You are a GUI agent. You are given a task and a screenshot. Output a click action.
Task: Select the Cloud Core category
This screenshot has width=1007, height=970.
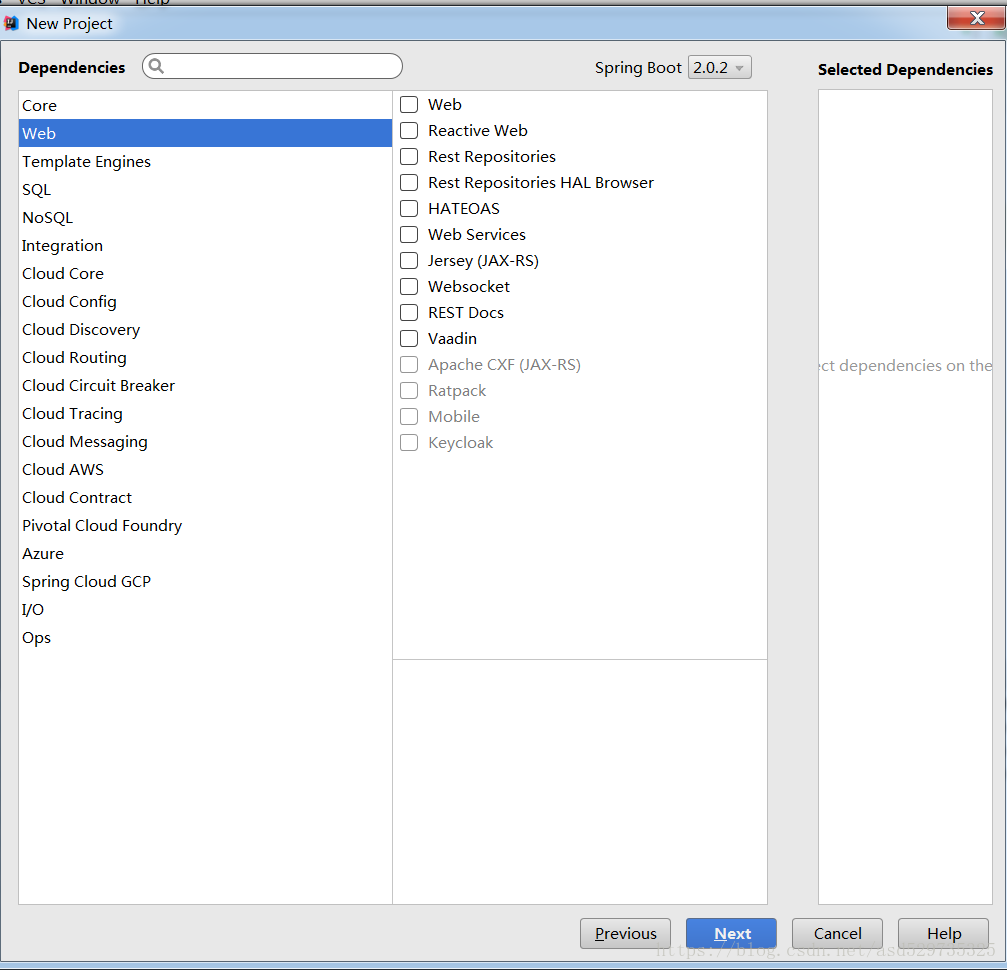tap(205, 273)
